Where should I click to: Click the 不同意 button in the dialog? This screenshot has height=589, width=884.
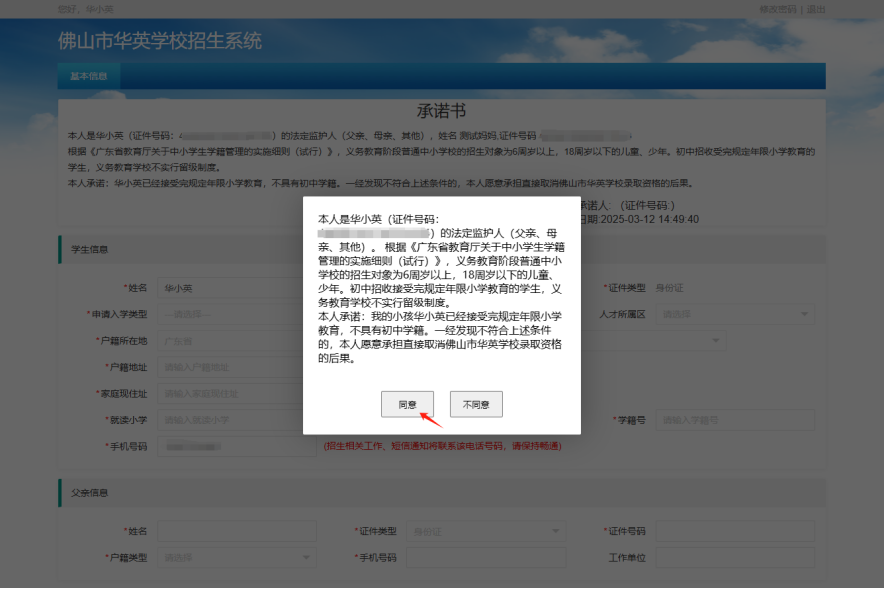476,404
